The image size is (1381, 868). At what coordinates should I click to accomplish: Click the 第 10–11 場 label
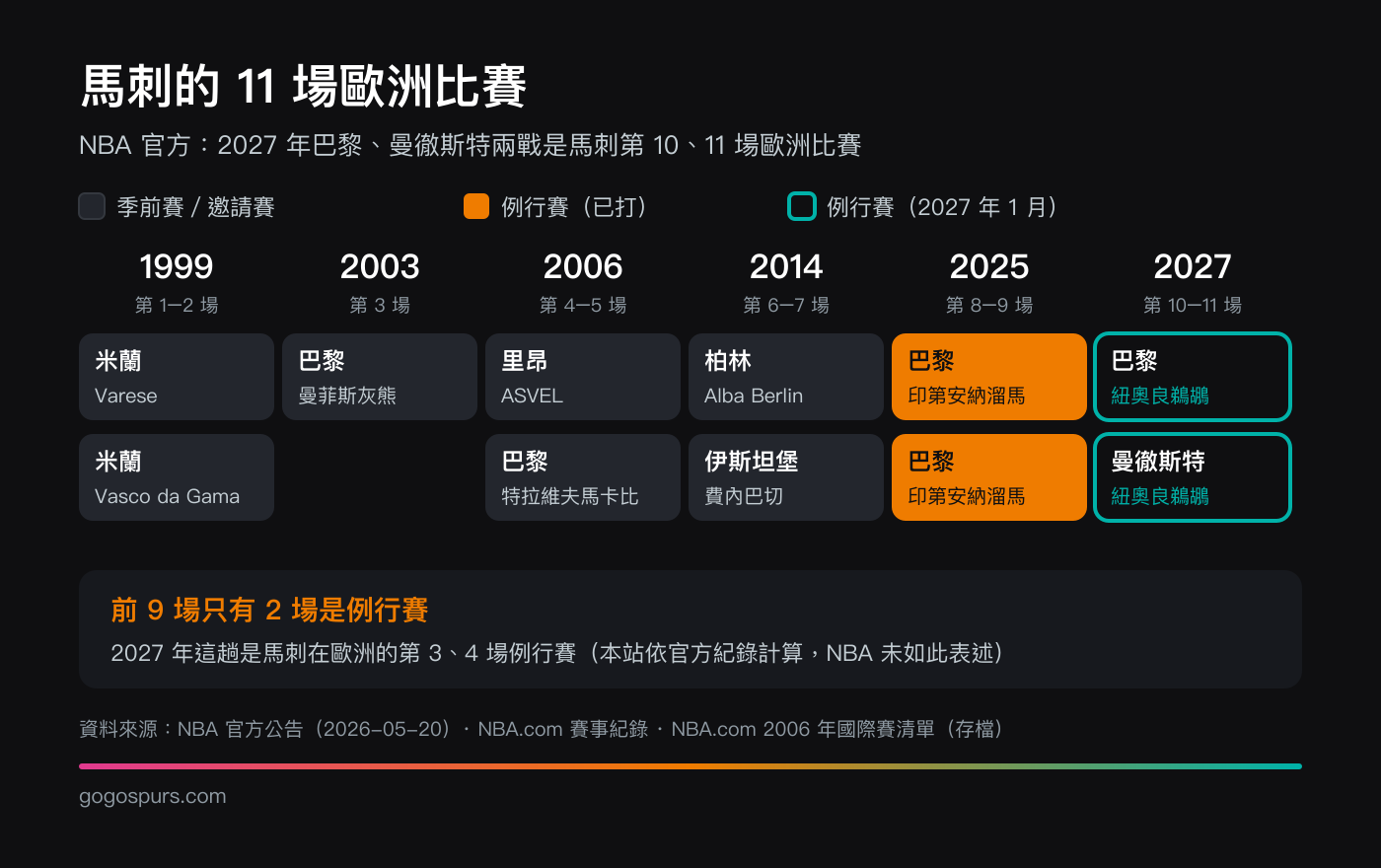(x=1193, y=306)
